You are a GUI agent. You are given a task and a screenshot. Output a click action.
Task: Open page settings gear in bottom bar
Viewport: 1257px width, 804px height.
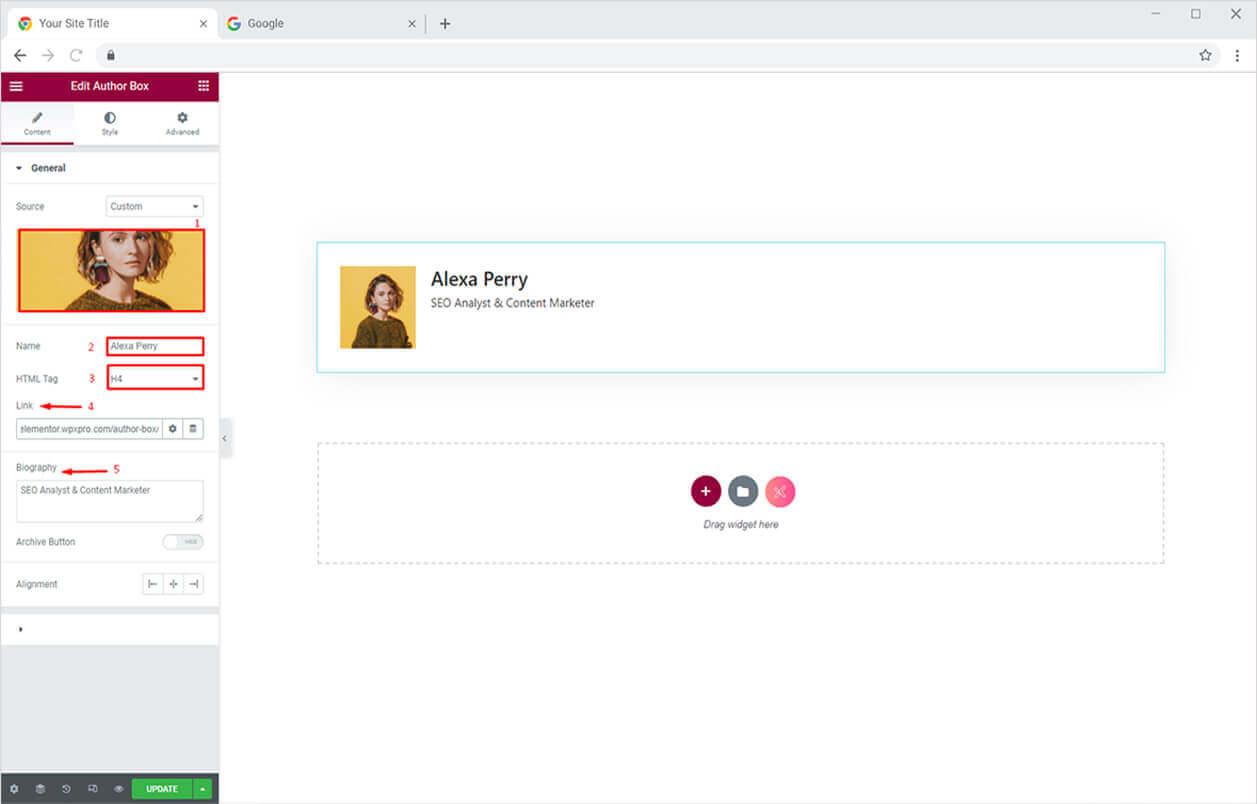pyautogui.click(x=14, y=789)
